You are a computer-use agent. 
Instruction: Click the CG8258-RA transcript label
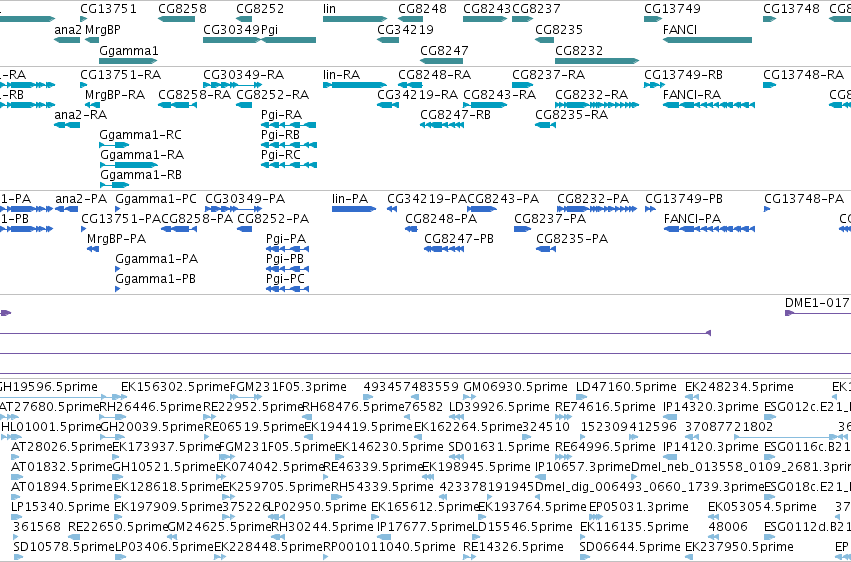[x=194, y=94]
